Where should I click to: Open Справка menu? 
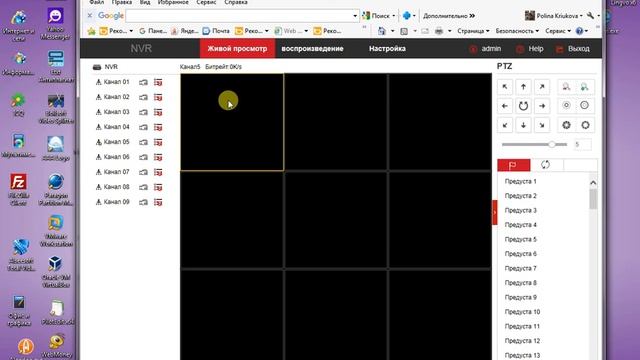[236, 2]
